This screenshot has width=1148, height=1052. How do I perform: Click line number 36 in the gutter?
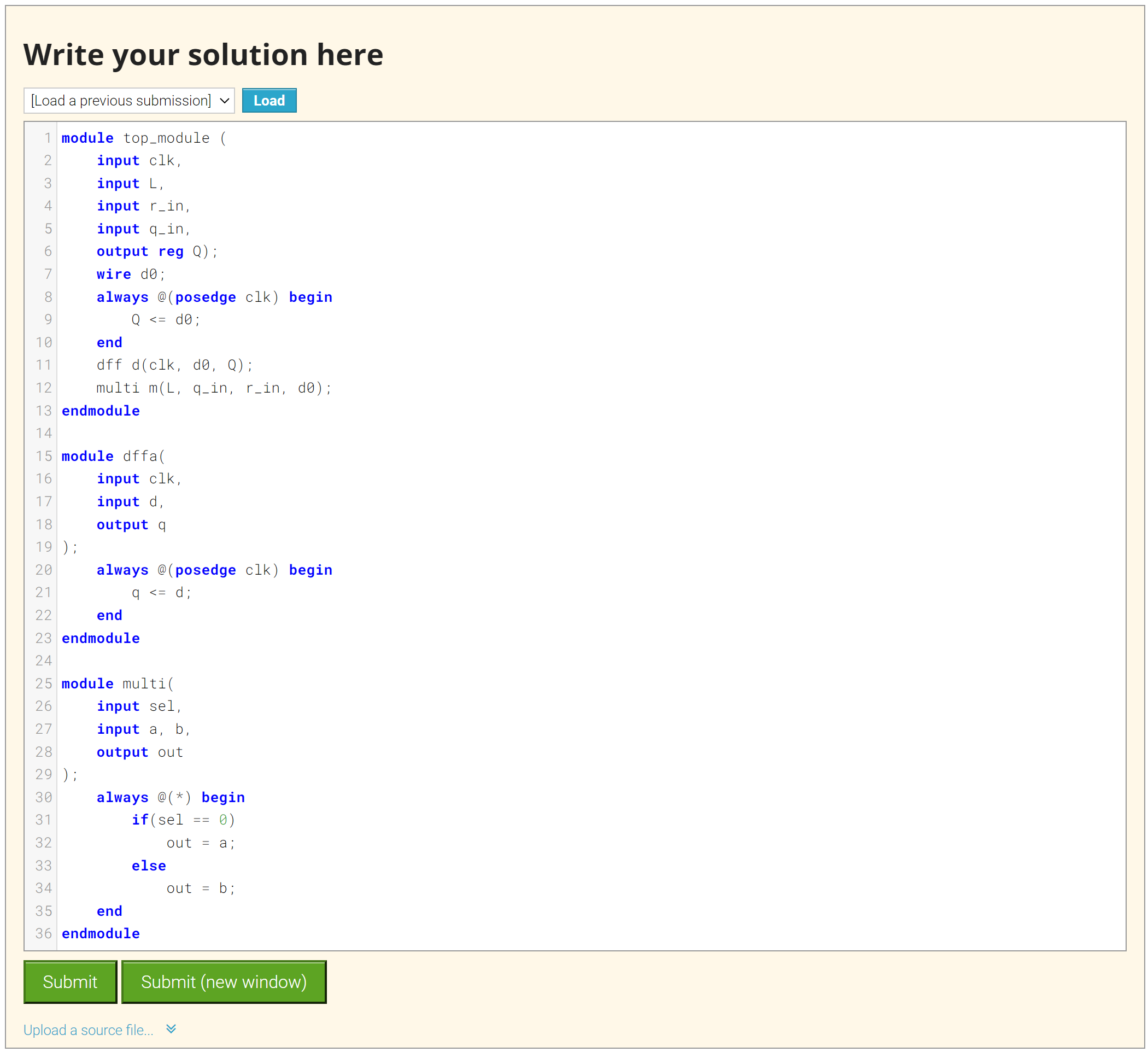44,933
